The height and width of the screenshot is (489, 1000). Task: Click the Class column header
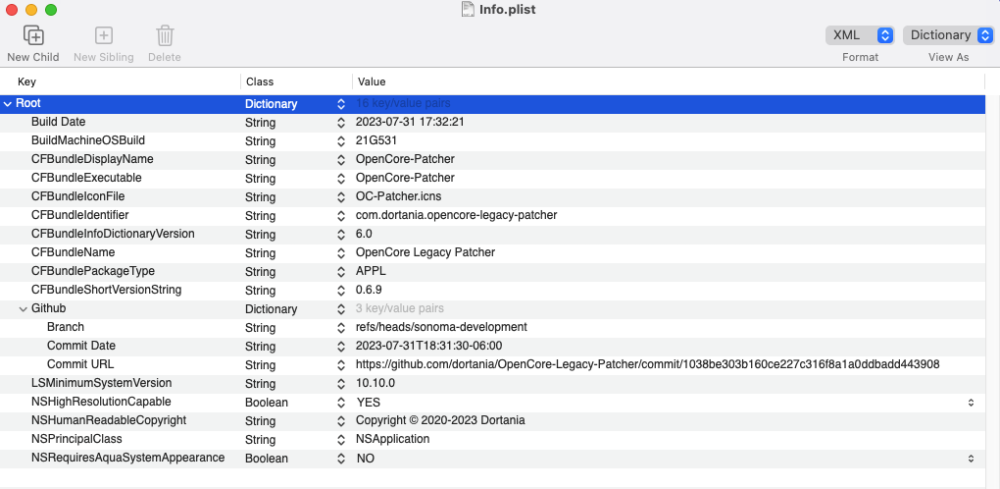[260, 82]
